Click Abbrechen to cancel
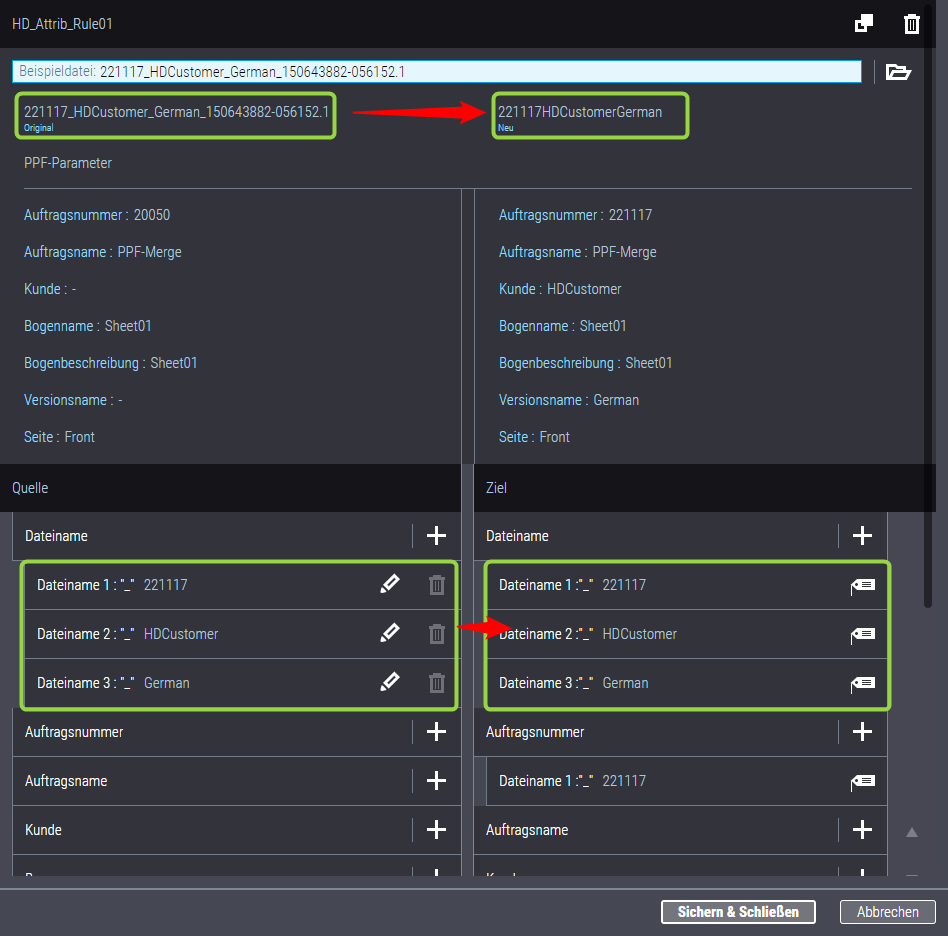The image size is (948, 936). 887,912
